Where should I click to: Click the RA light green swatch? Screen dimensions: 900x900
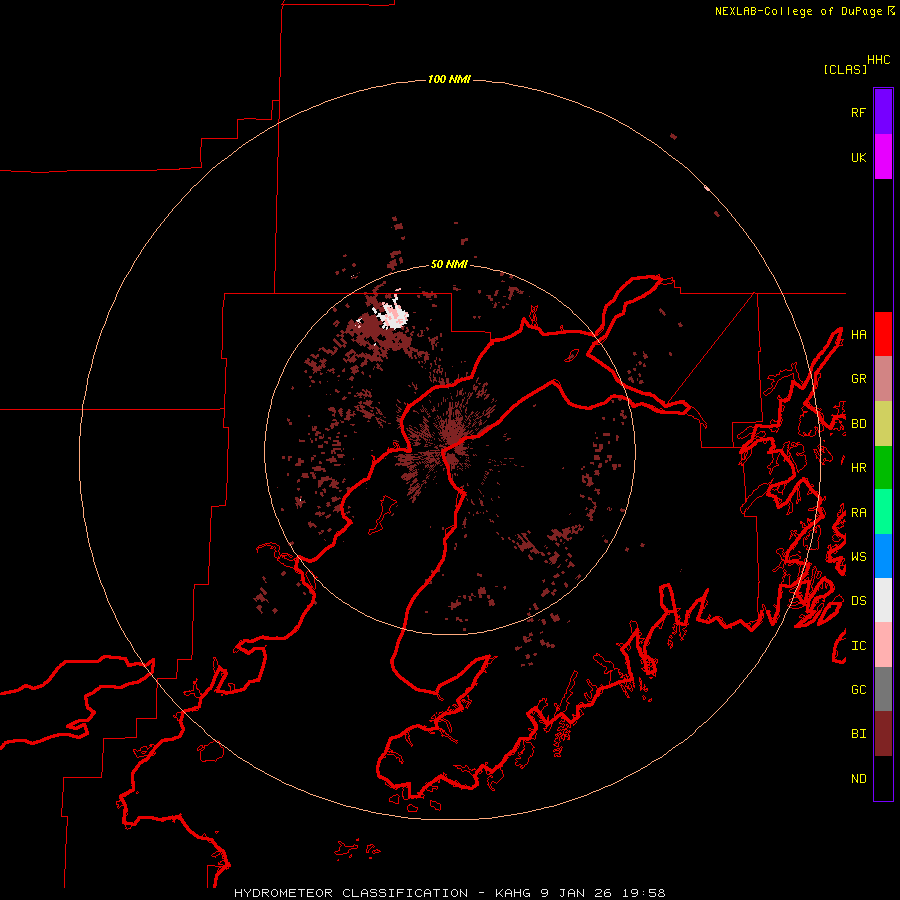point(883,512)
